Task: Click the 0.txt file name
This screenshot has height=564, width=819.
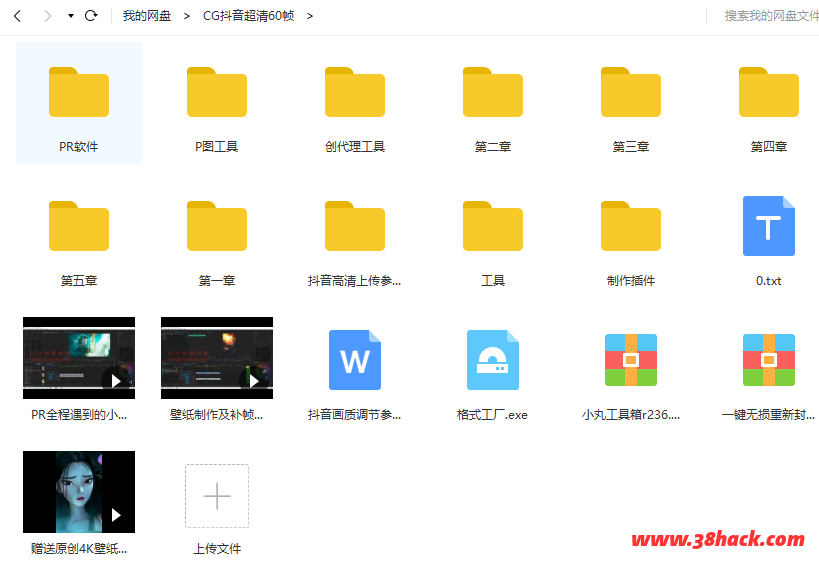Action: [768, 280]
